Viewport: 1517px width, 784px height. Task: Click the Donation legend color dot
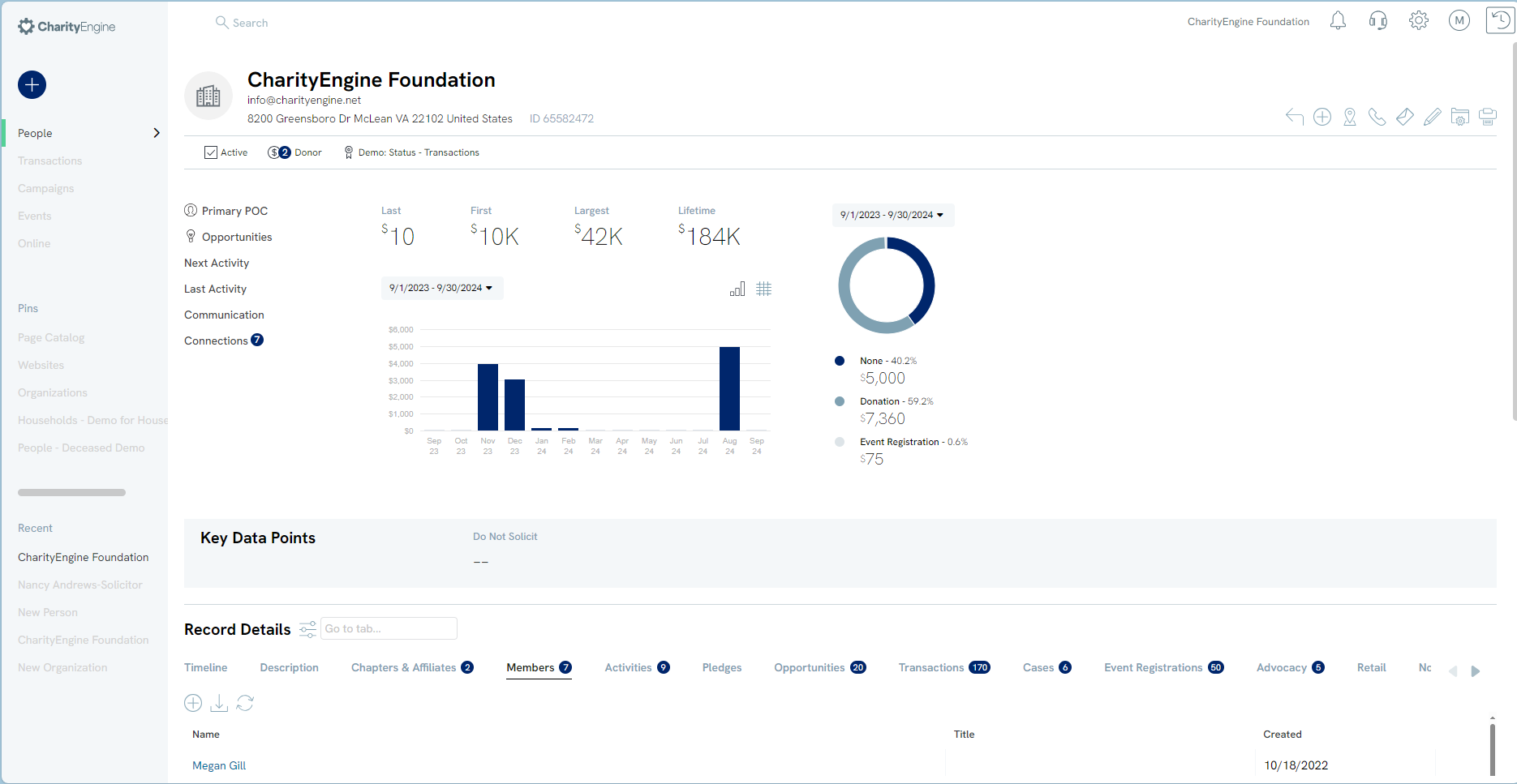pos(840,401)
